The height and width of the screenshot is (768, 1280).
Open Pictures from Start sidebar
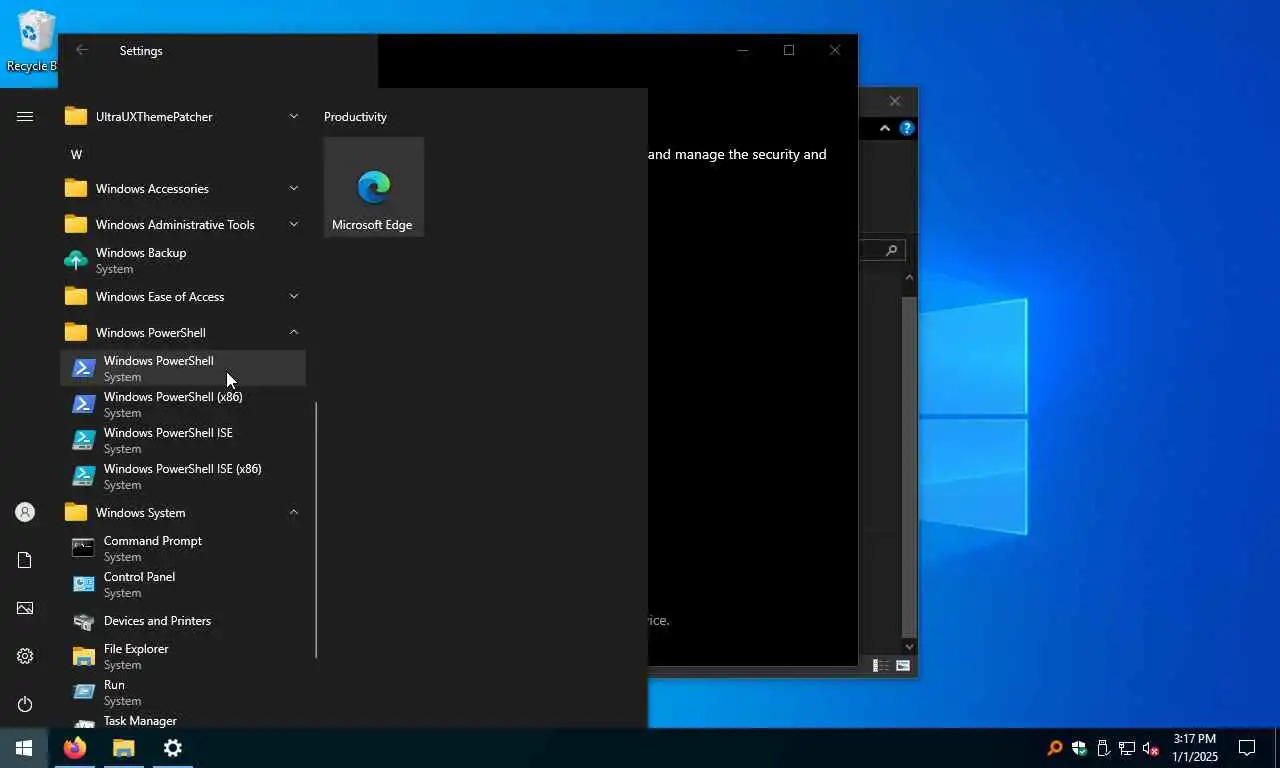pyautogui.click(x=25, y=608)
